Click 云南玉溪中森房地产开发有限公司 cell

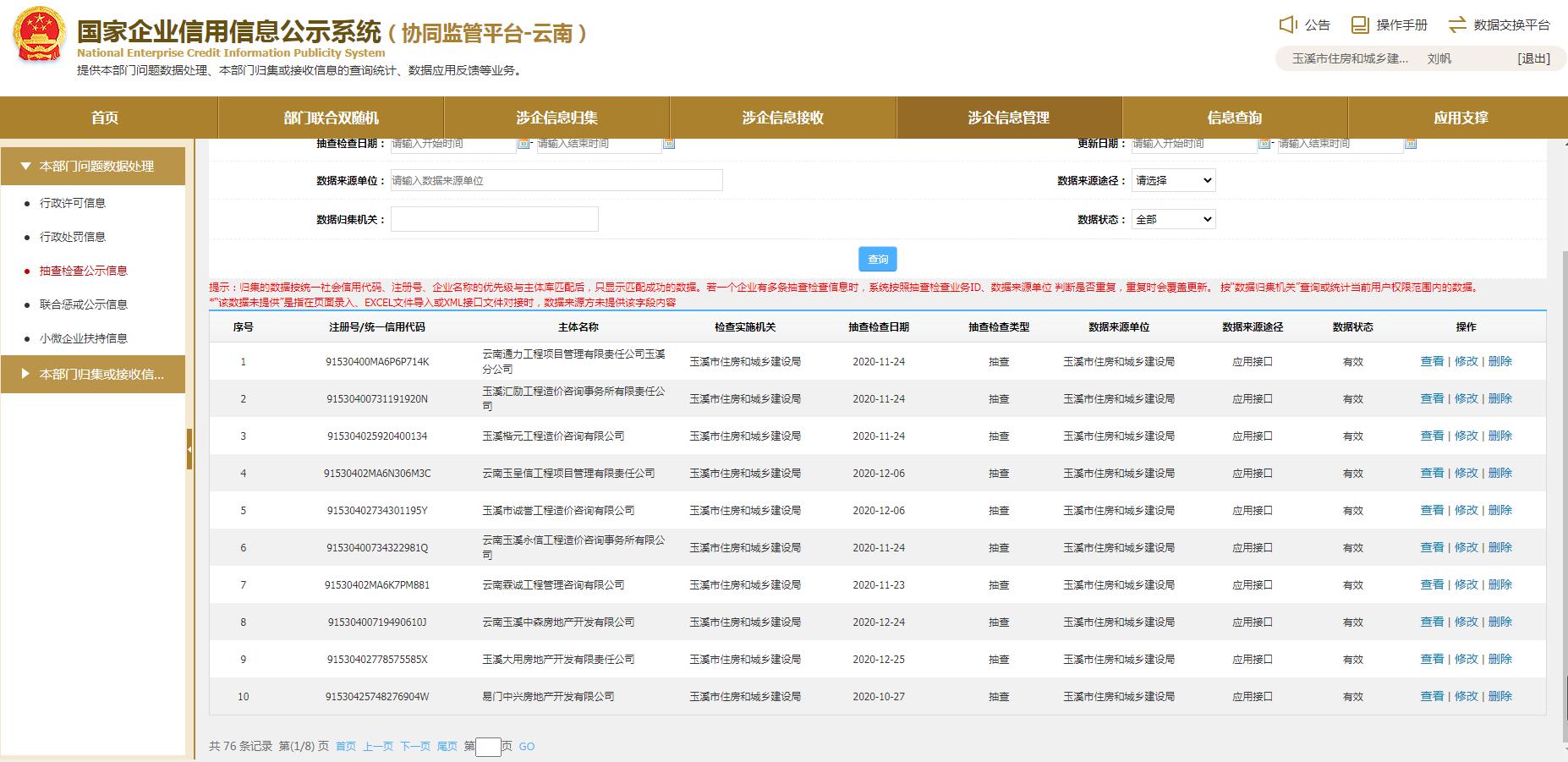coord(558,622)
